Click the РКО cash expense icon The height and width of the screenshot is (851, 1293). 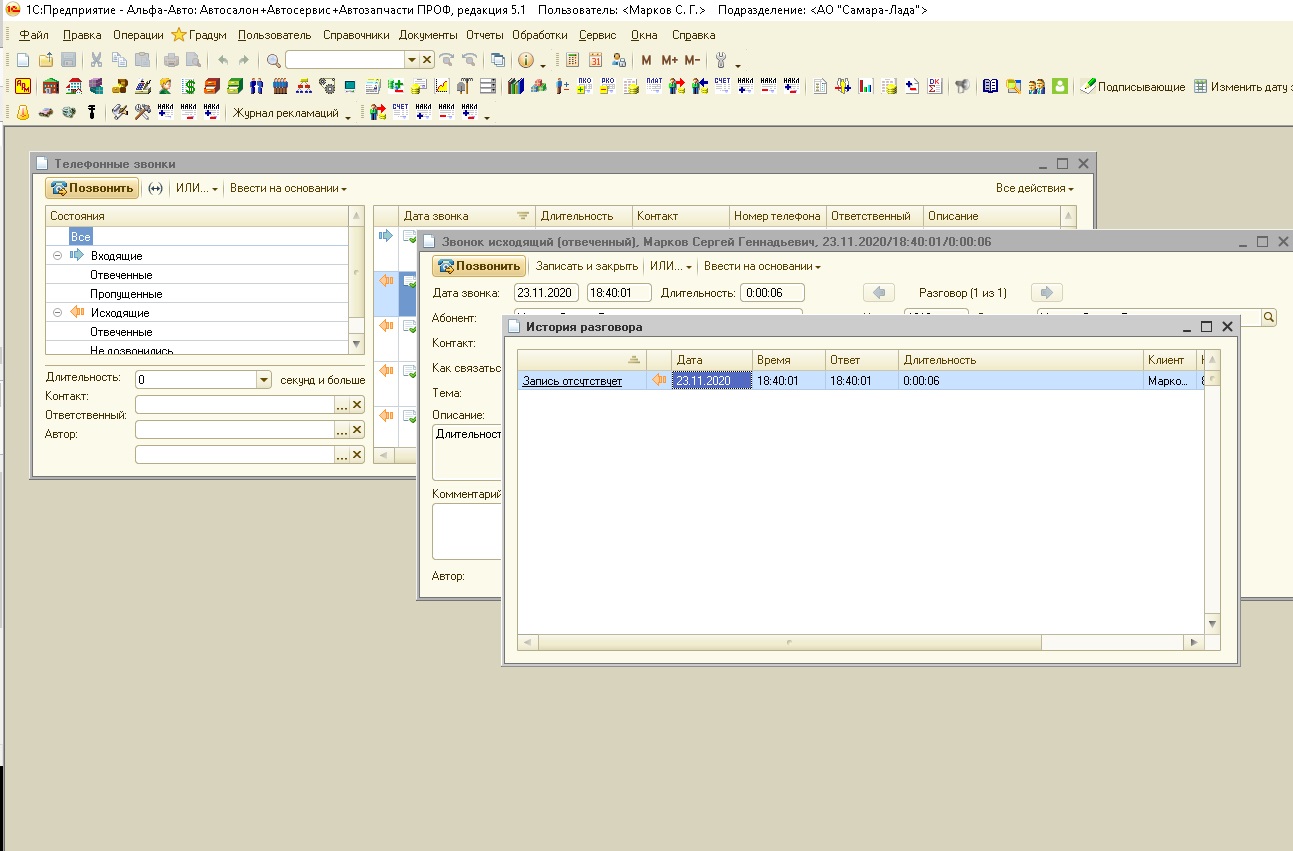(608, 86)
